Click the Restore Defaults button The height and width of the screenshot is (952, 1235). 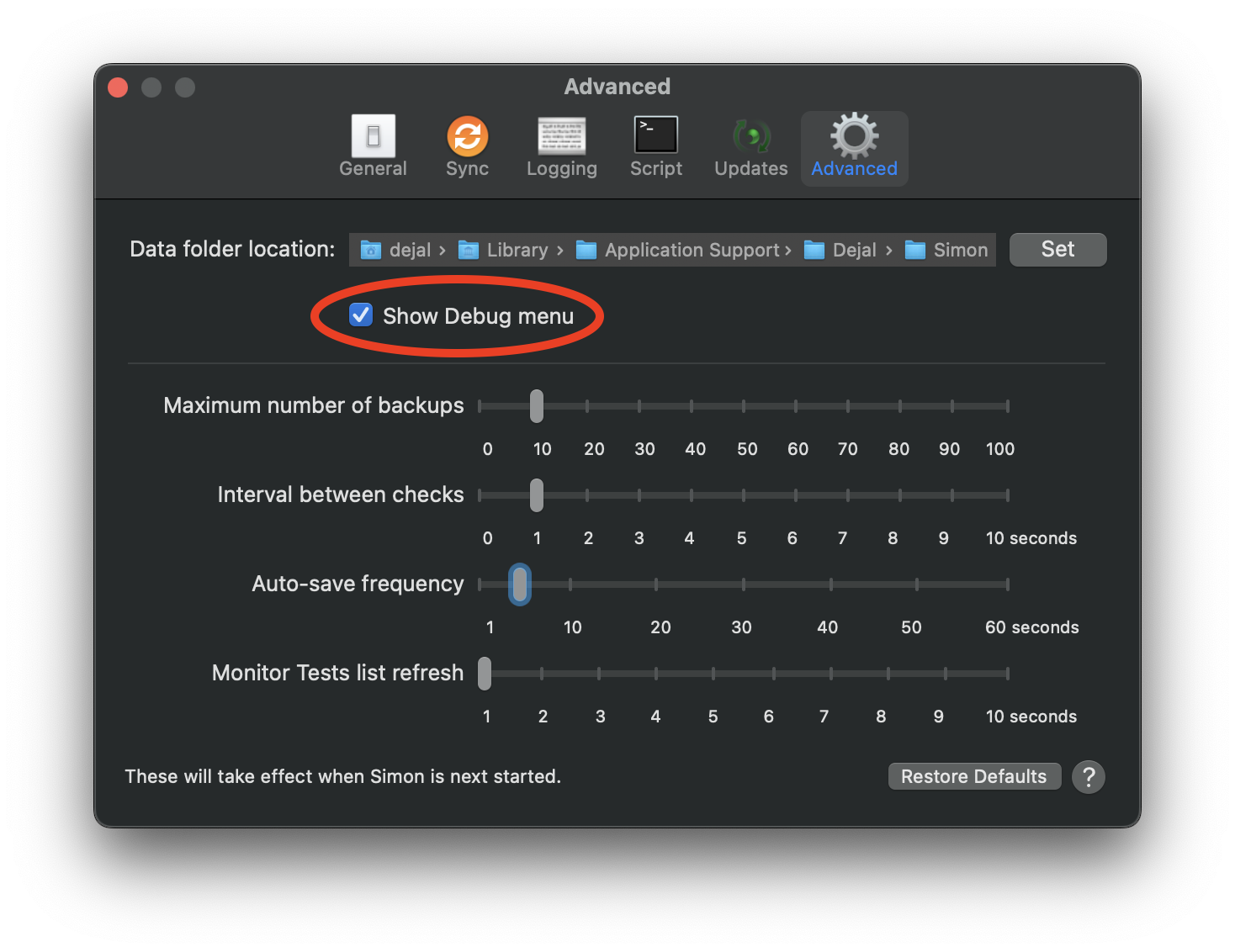coord(974,776)
